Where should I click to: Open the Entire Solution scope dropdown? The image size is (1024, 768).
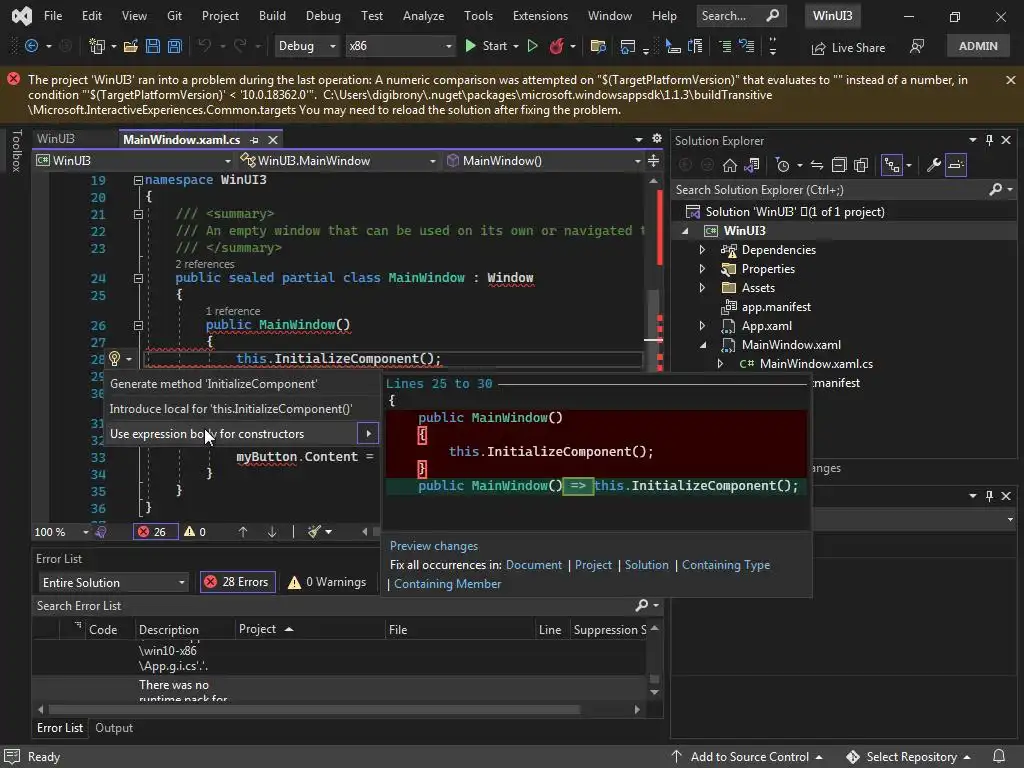point(113,583)
